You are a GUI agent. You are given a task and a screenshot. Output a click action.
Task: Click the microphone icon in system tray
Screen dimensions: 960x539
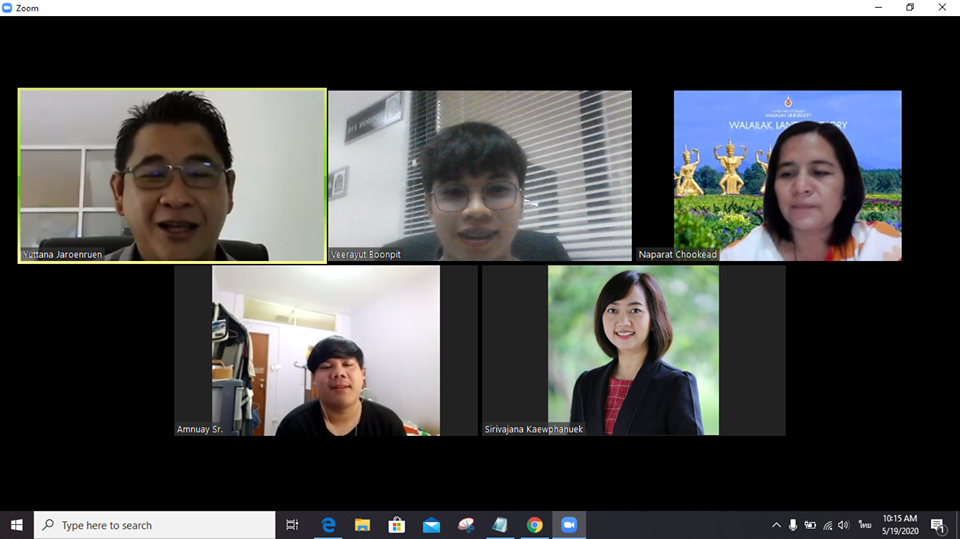793,525
